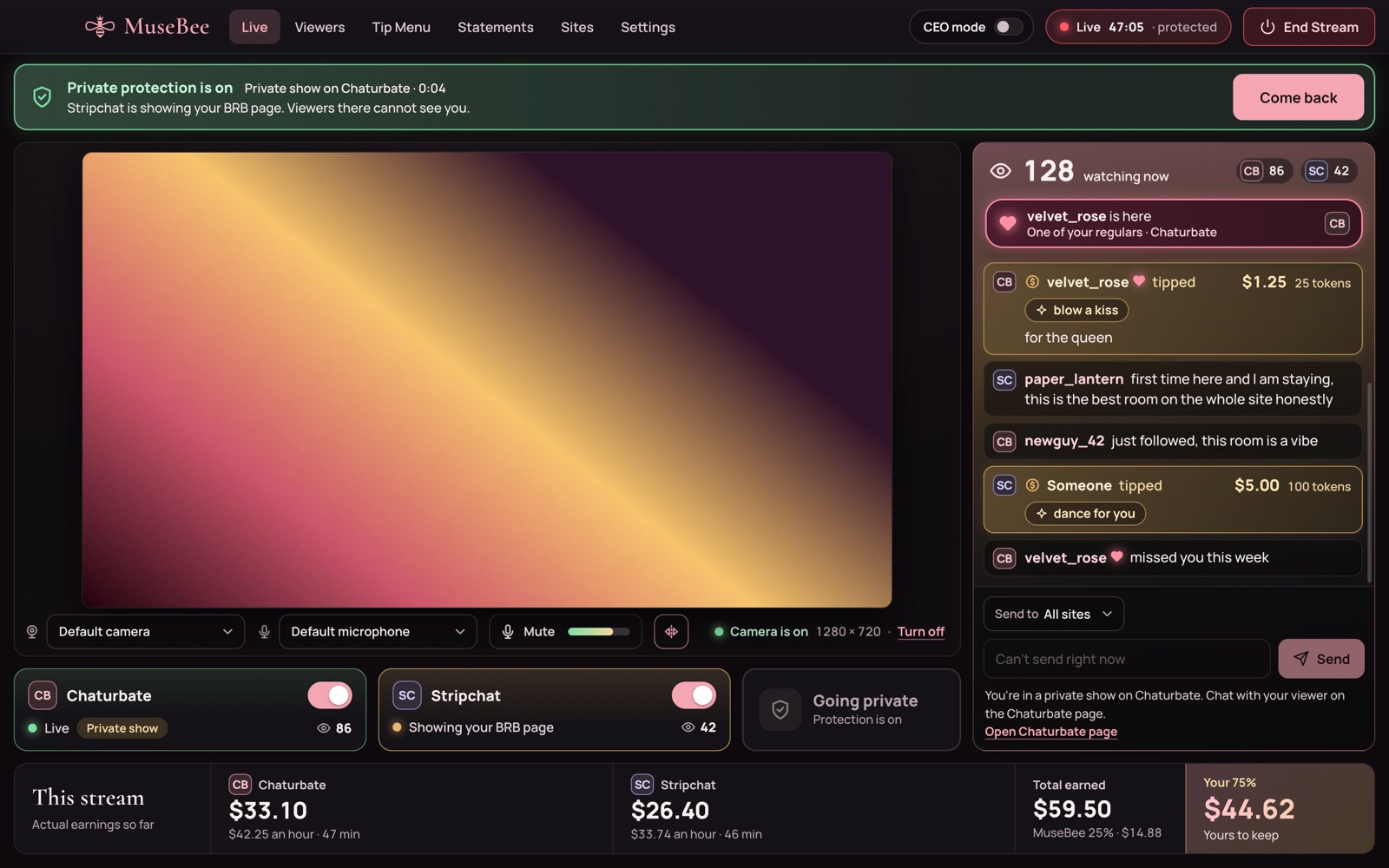Open the Default camera dropdown

145,632
